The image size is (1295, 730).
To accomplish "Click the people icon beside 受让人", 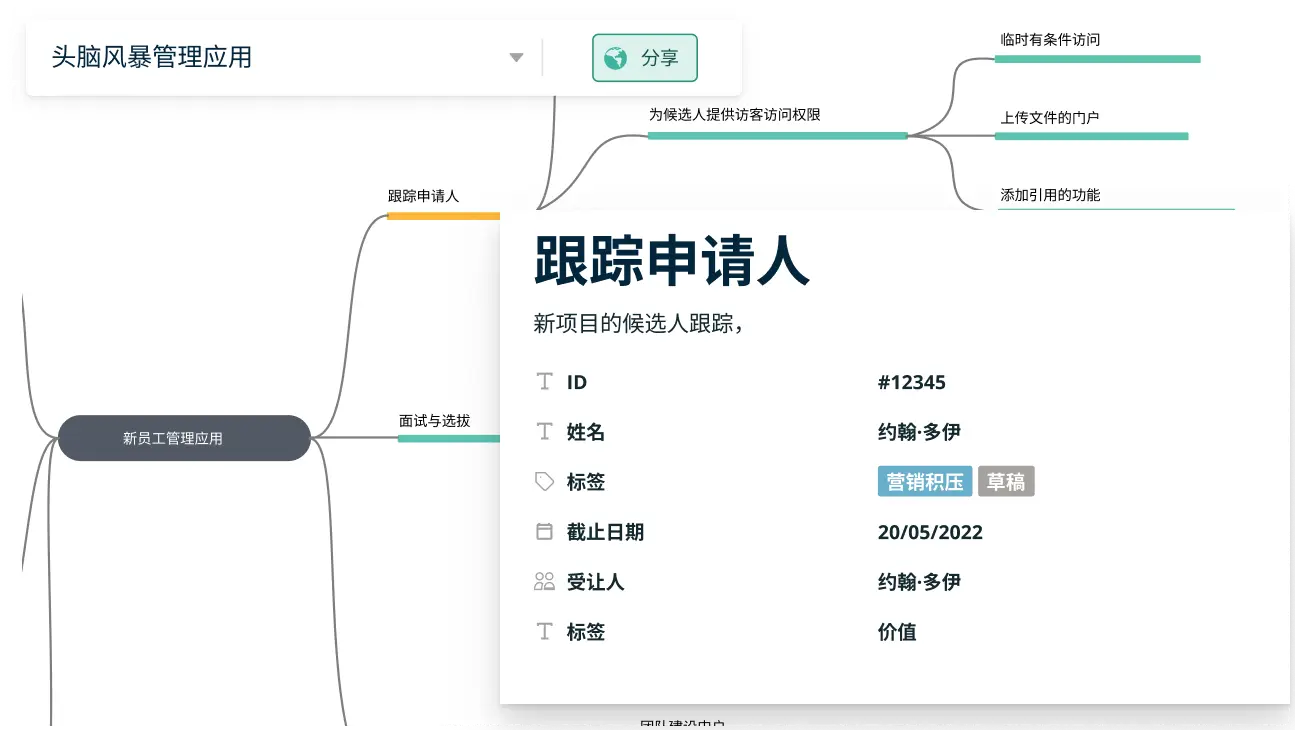I will pyautogui.click(x=544, y=582).
